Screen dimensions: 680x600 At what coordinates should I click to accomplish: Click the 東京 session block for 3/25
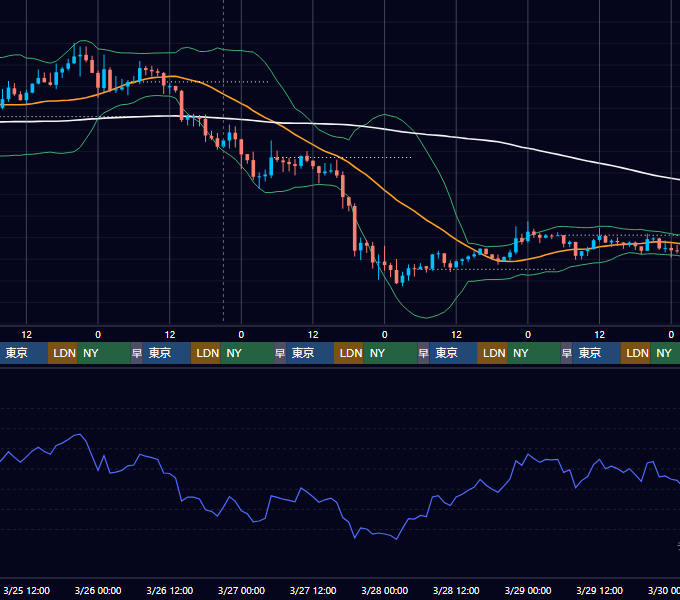click(x=23, y=353)
